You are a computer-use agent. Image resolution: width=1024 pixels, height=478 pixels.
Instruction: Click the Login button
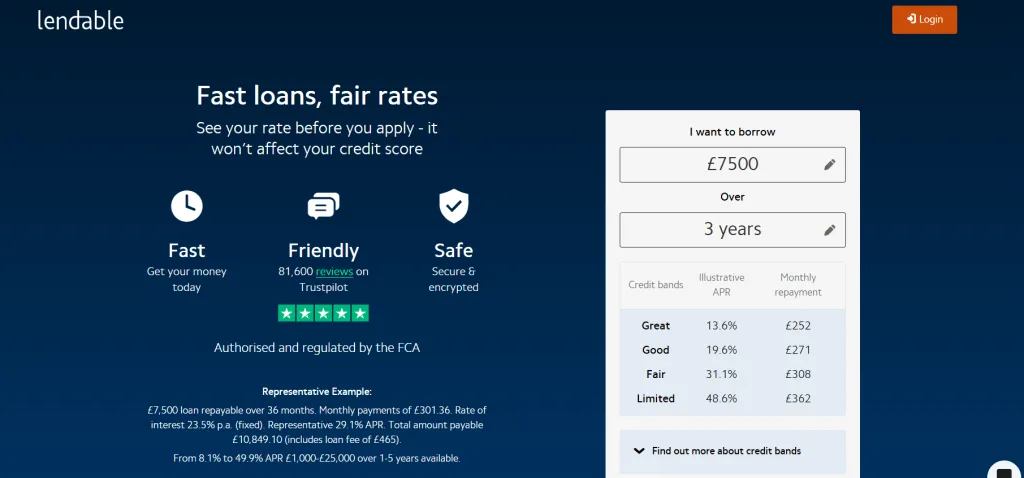pyautogui.click(x=924, y=20)
